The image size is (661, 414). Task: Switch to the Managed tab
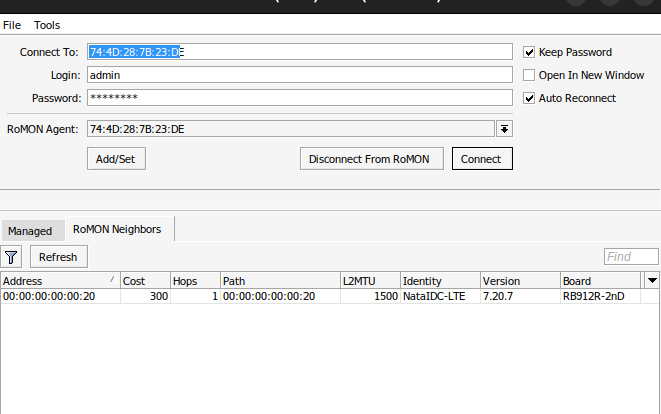click(30, 231)
